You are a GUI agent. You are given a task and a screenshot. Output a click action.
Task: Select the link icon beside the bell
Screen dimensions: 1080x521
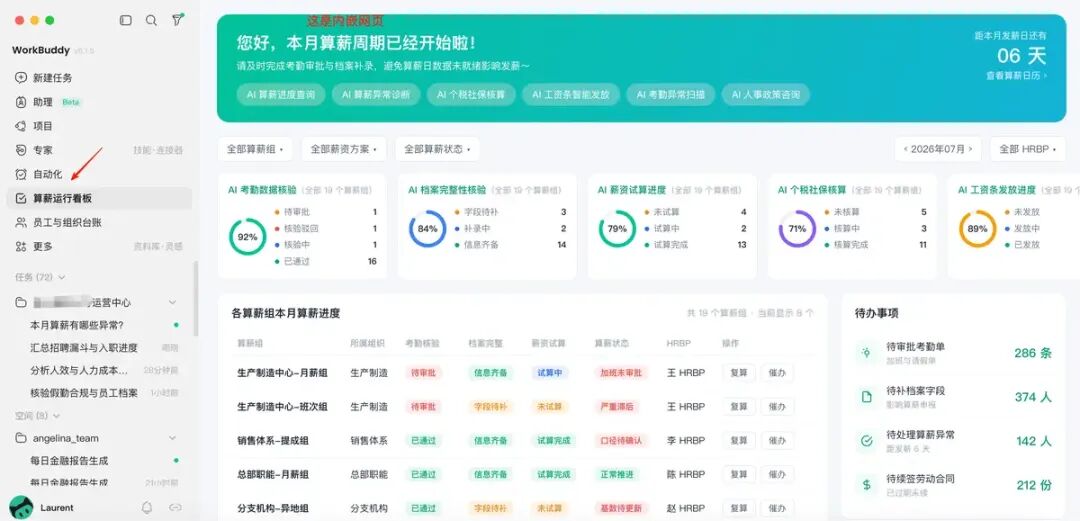click(175, 507)
